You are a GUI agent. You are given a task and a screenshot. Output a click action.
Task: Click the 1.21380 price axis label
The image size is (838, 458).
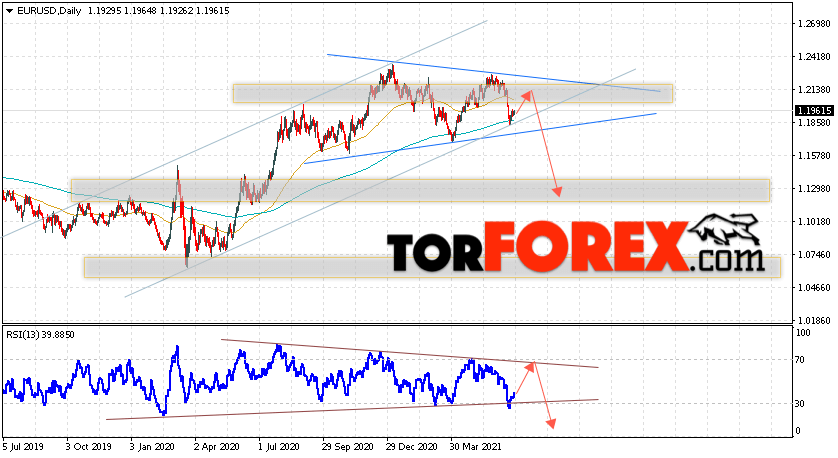point(814,90)
